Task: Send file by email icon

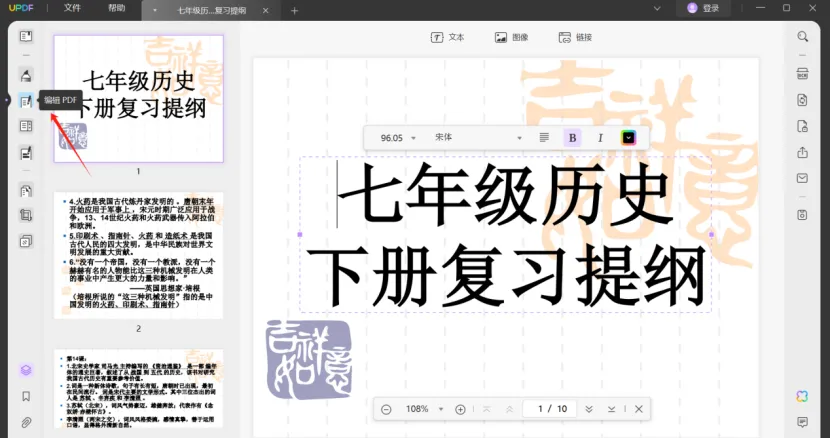Action: click(802, 178)
